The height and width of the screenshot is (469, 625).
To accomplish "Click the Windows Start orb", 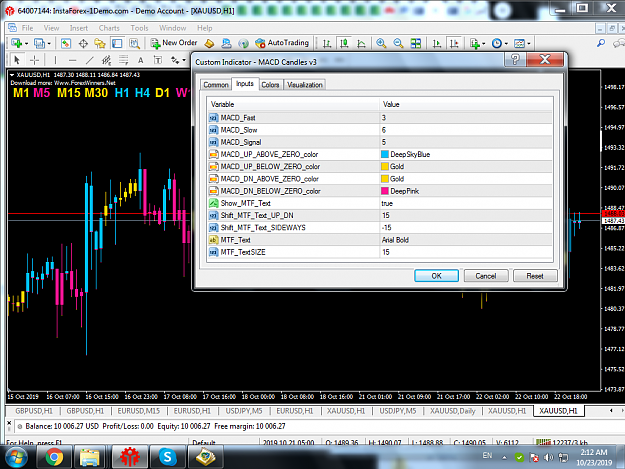I will [16, 457].
